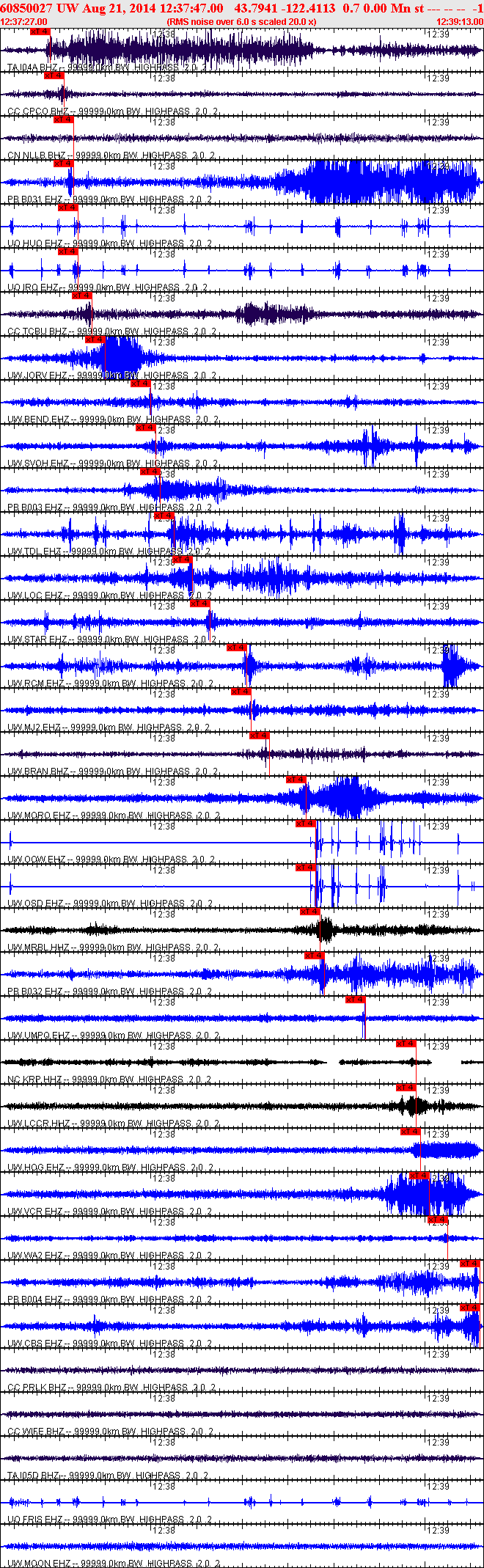Click the red pick flag on UW.STAR trace
The width and height of the screenshot is (484, 1568).
199,604
